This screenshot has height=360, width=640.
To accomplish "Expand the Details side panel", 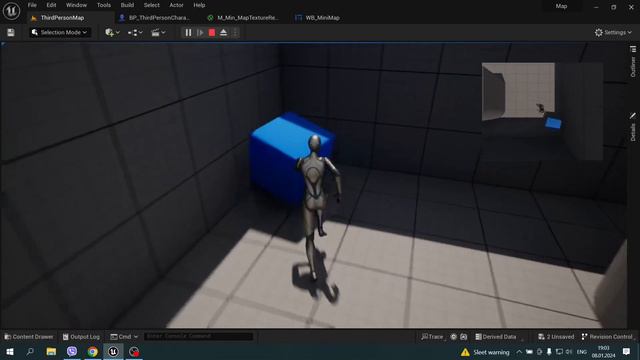I will [633, 127].
